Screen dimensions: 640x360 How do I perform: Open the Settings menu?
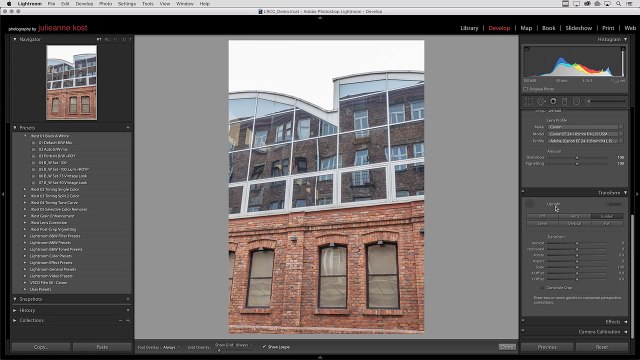coord(127,4)
